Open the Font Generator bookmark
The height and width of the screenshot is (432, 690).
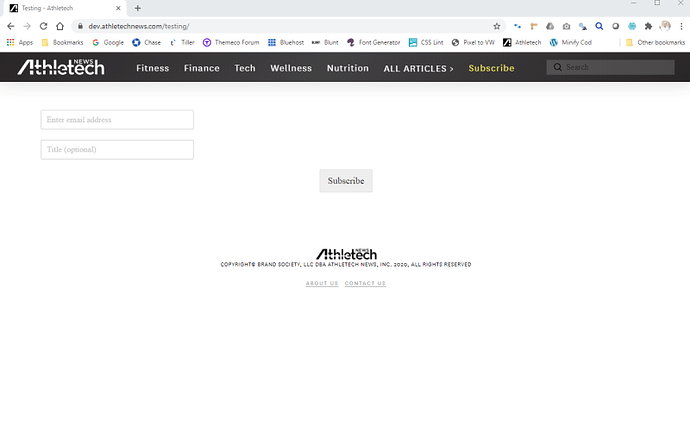coord(374,43)
